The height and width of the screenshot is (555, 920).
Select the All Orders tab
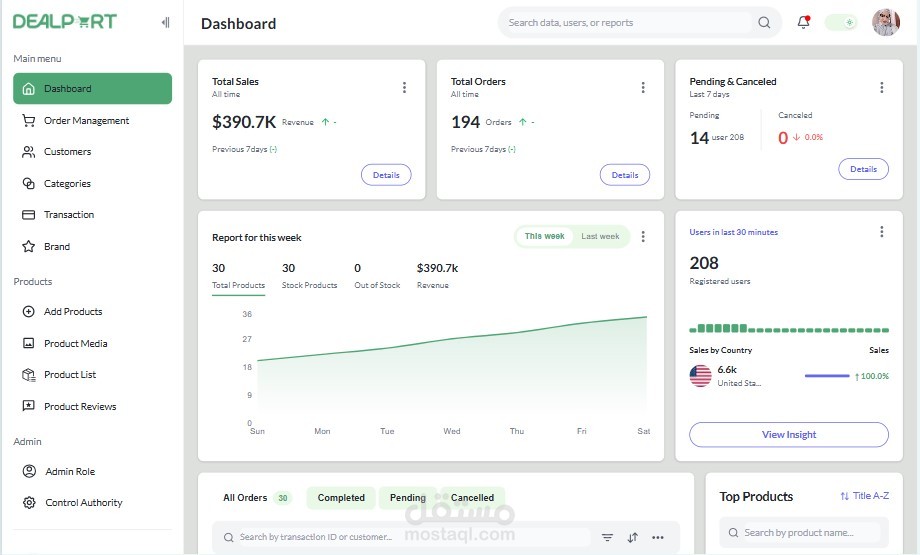pyautogui.click(x=256, y=498)
